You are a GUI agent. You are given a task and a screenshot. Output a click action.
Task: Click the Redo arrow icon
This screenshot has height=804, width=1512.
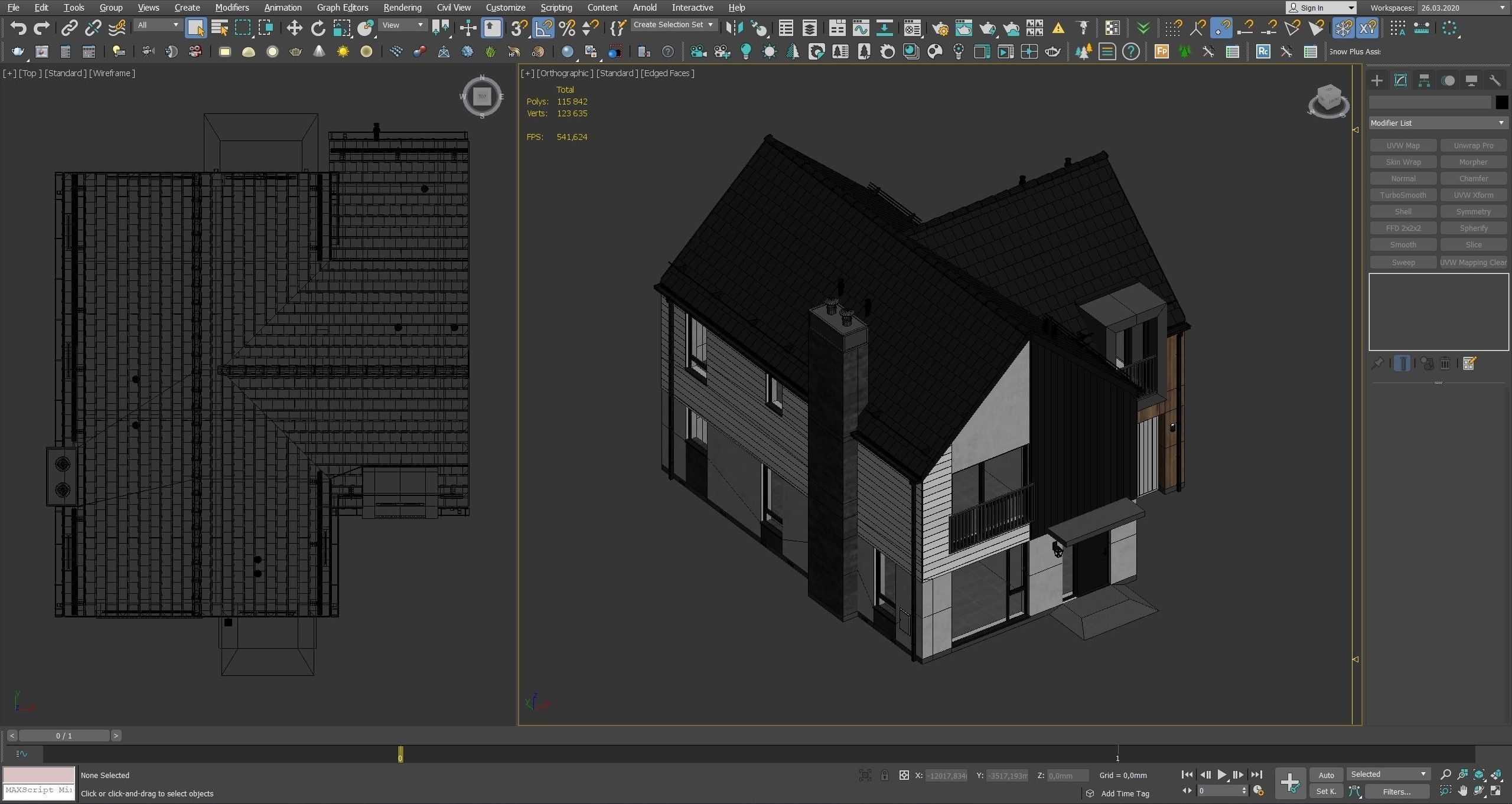41,28
